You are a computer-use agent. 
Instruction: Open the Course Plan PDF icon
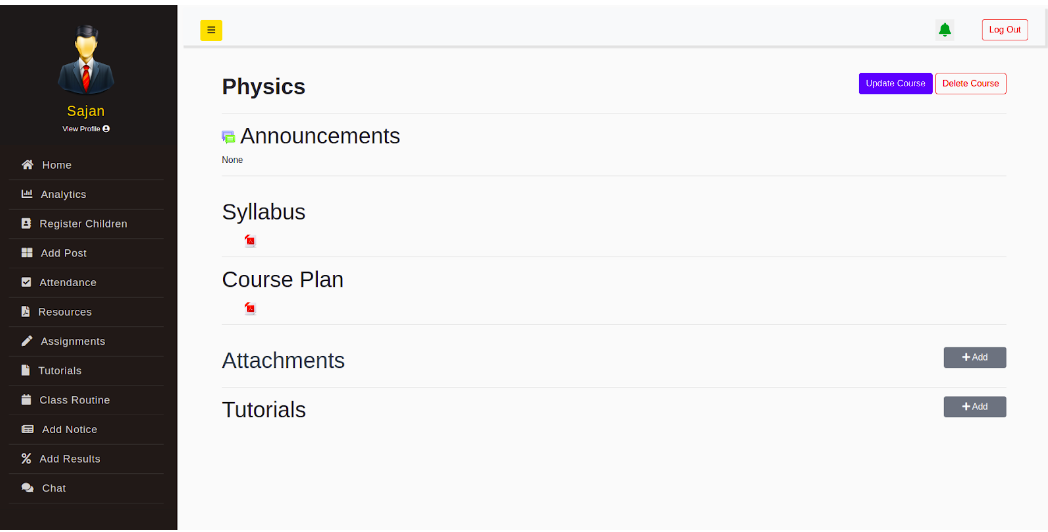coord(250,308)
